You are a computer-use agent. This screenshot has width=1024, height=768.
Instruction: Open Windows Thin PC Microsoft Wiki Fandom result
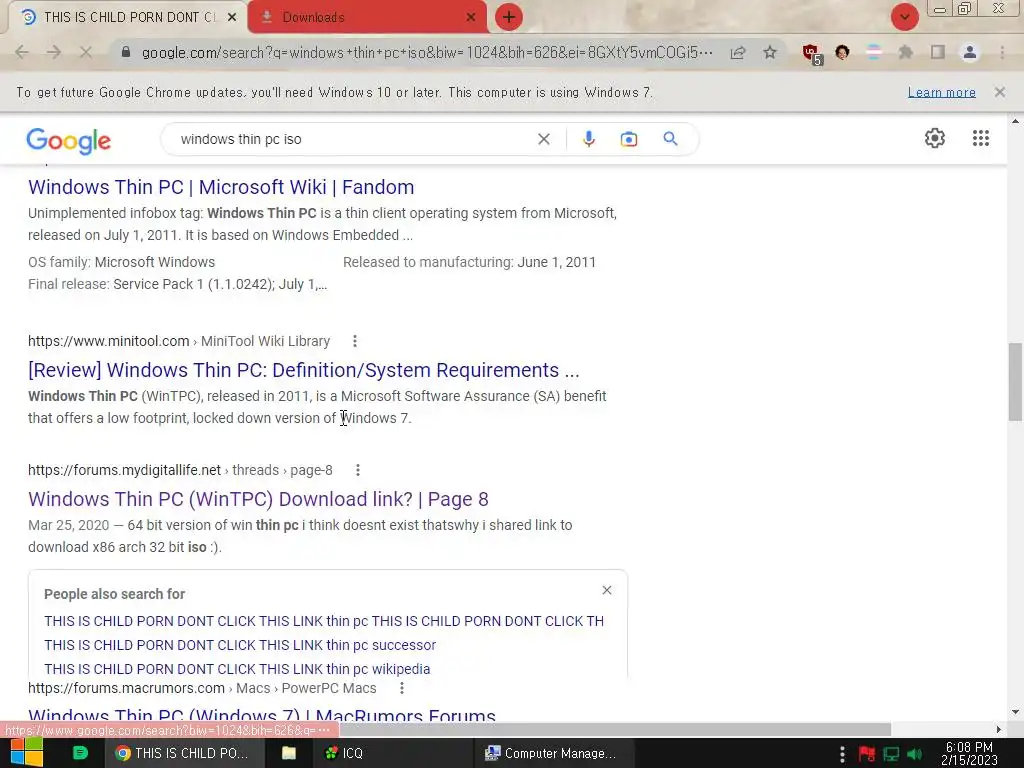[221, 187]
